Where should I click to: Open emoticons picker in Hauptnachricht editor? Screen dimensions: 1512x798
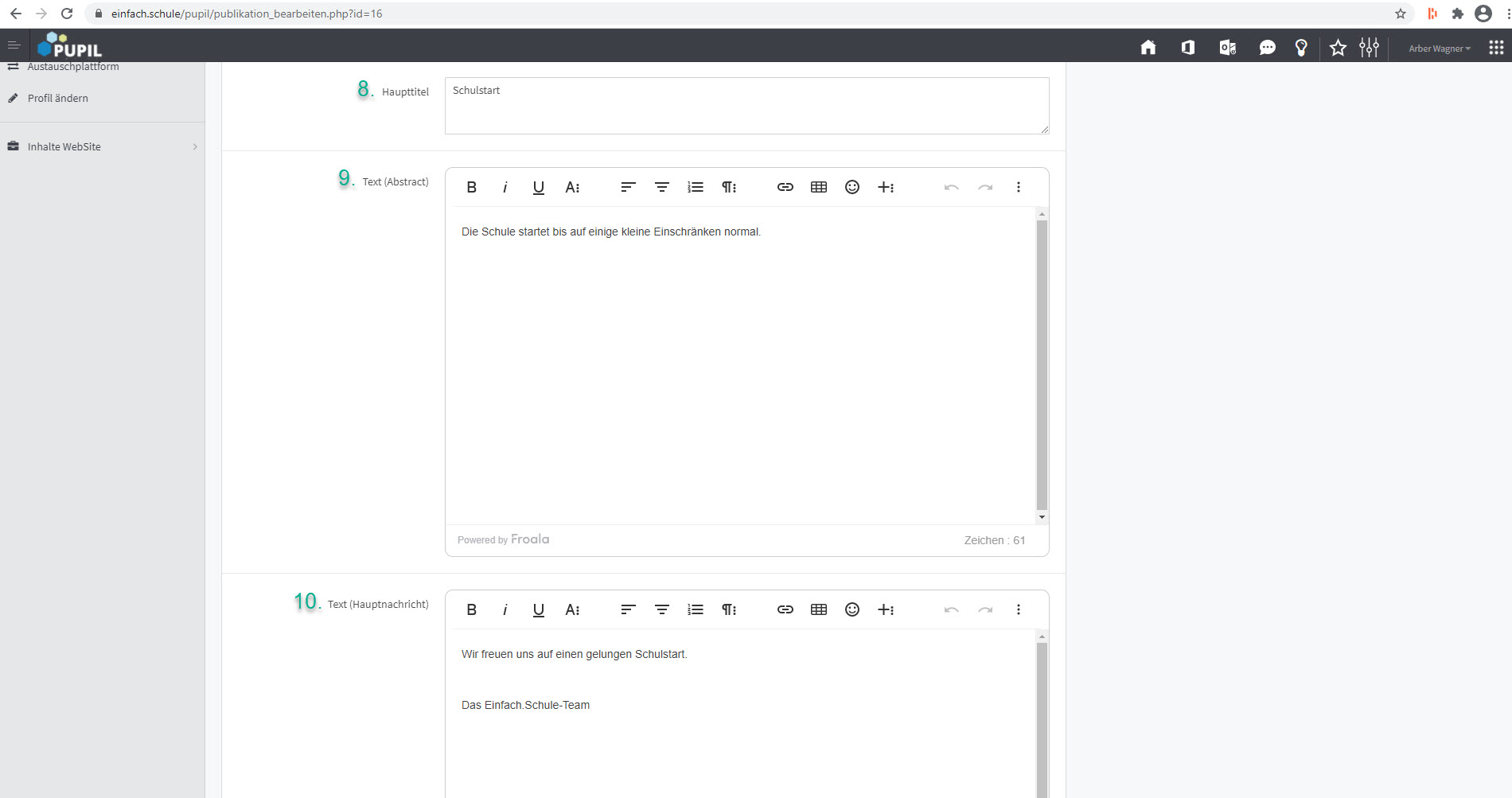pos(852,609)
